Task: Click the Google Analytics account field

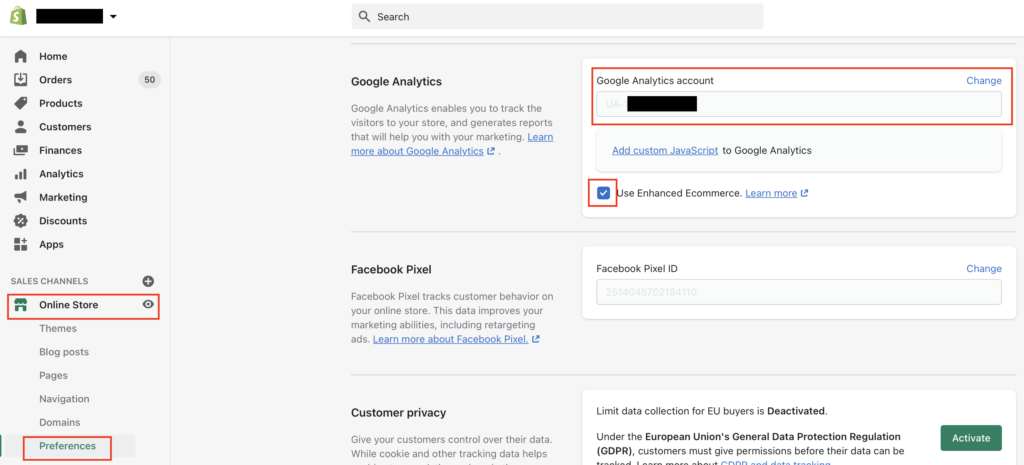Action: 799,104
